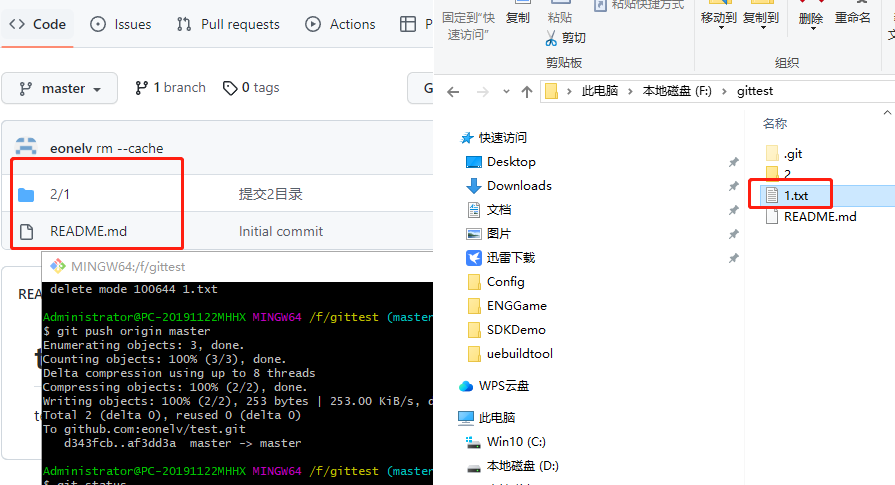Screen dimensions: 895x485
Task: Open the Pull requests tab
Action: [x=228, y=24]
